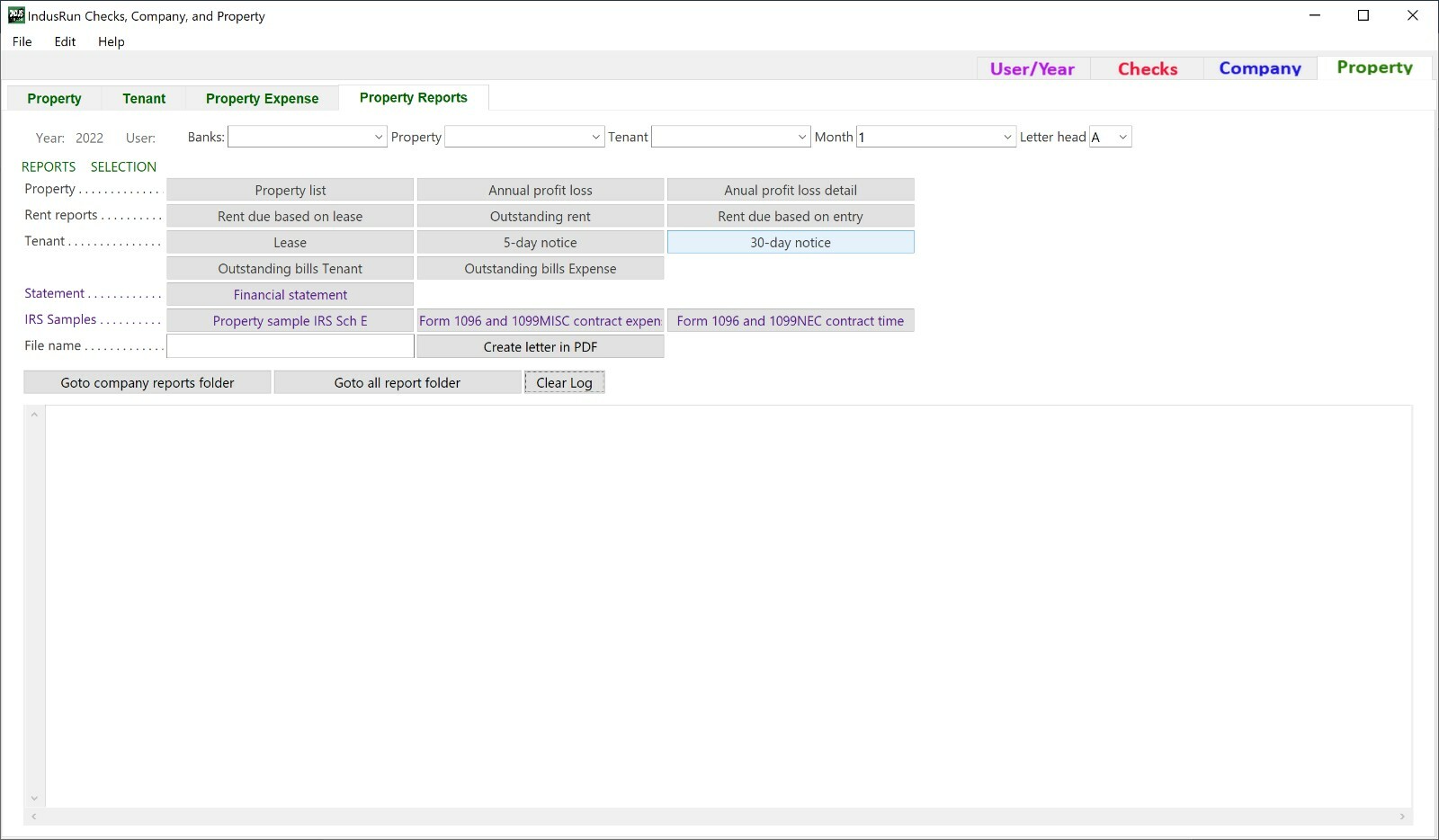This screenshot has height=840, width=1439.
Task: Select the Property top-level tab in the colored tab bar
Action: click(1374, 67)
